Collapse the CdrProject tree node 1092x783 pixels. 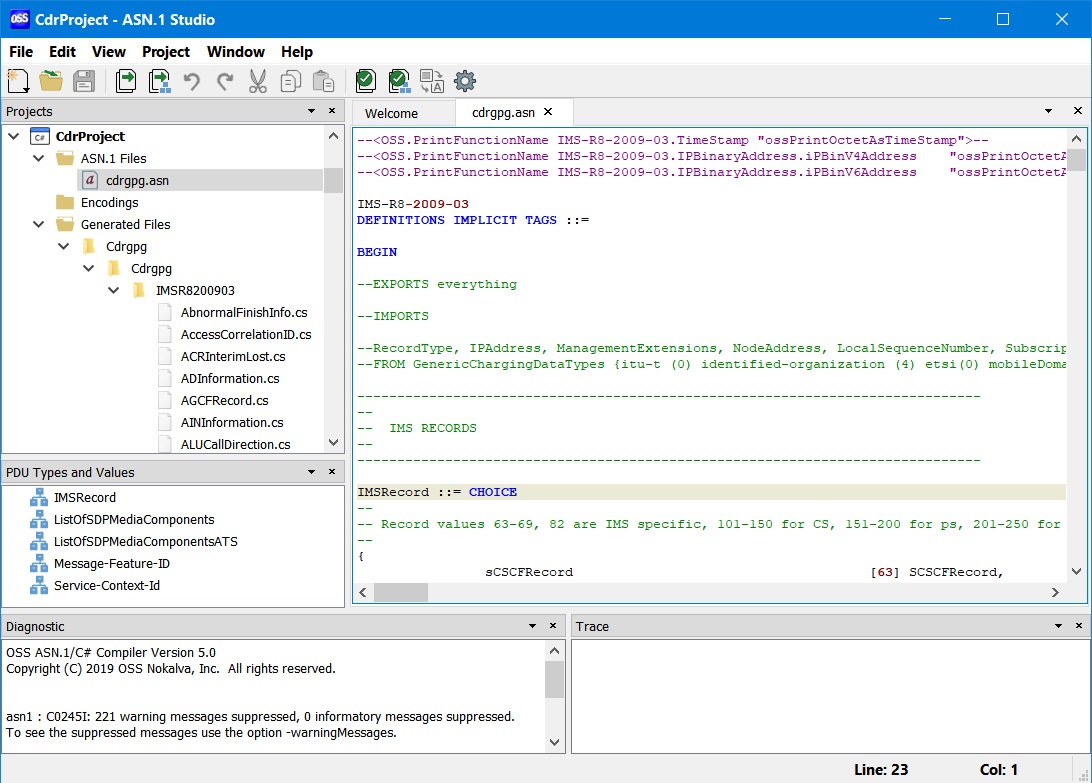coord(14,136)
